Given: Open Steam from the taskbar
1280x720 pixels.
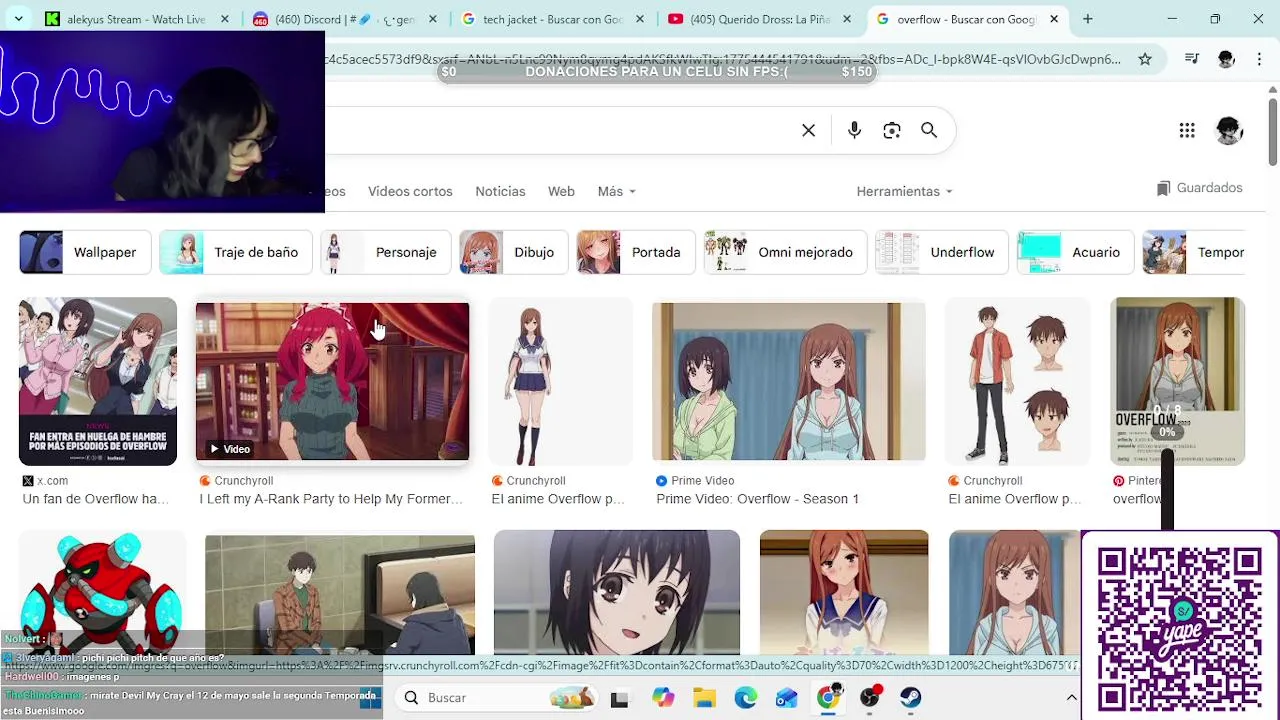Looking at the screenshot, I should point(910,698).
